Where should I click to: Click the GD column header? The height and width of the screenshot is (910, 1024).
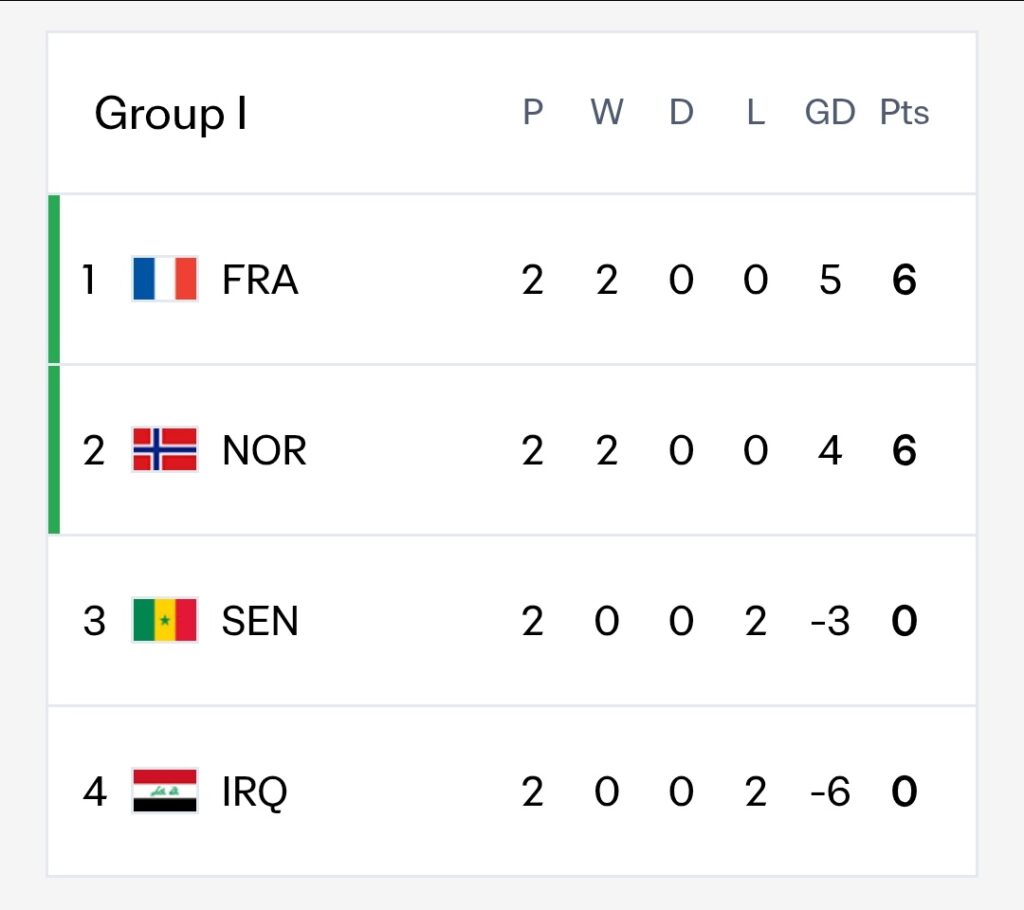(x=829, y=112)
